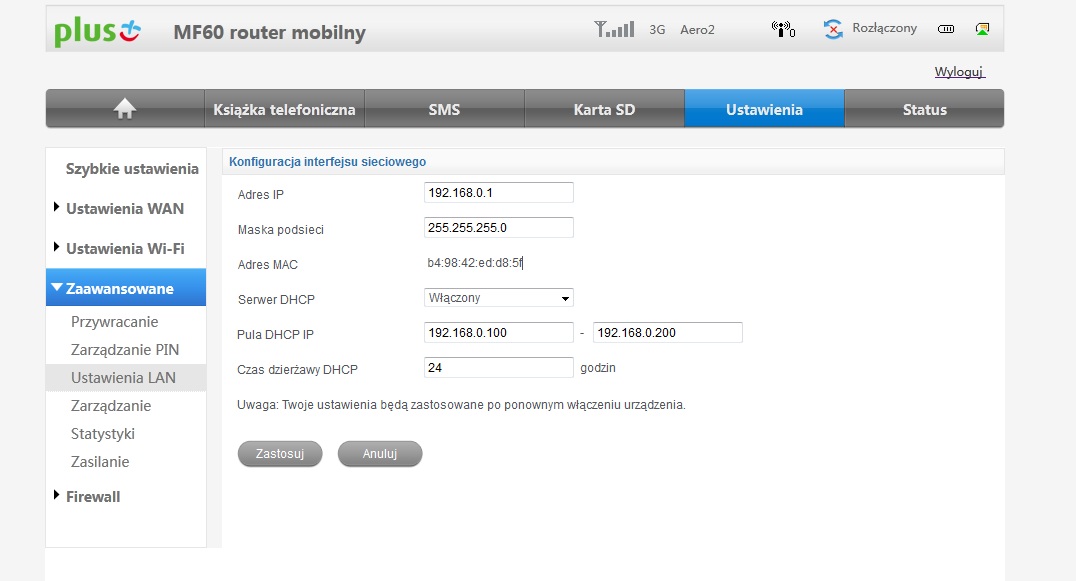Click the home icon tab
The width and height of the screenshot is (1076, 581).
coord(125,110)
